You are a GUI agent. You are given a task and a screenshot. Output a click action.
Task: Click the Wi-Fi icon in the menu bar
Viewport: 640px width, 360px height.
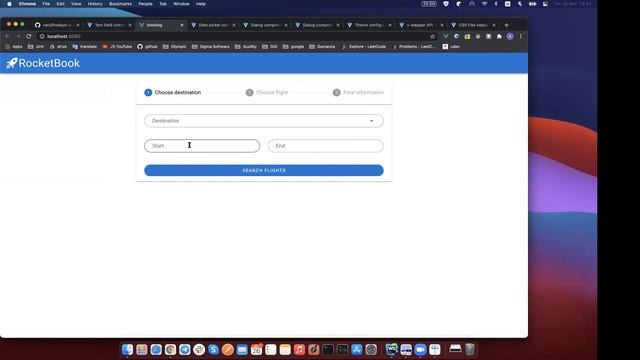[484, 4]
